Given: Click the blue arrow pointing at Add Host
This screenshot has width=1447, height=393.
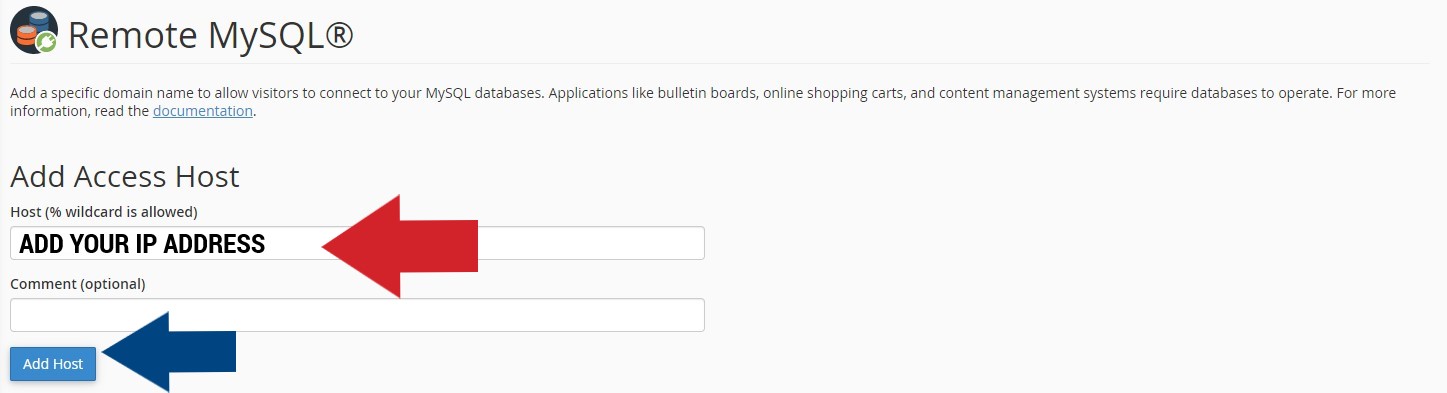Looking at the screenshot, I should 169,352.
